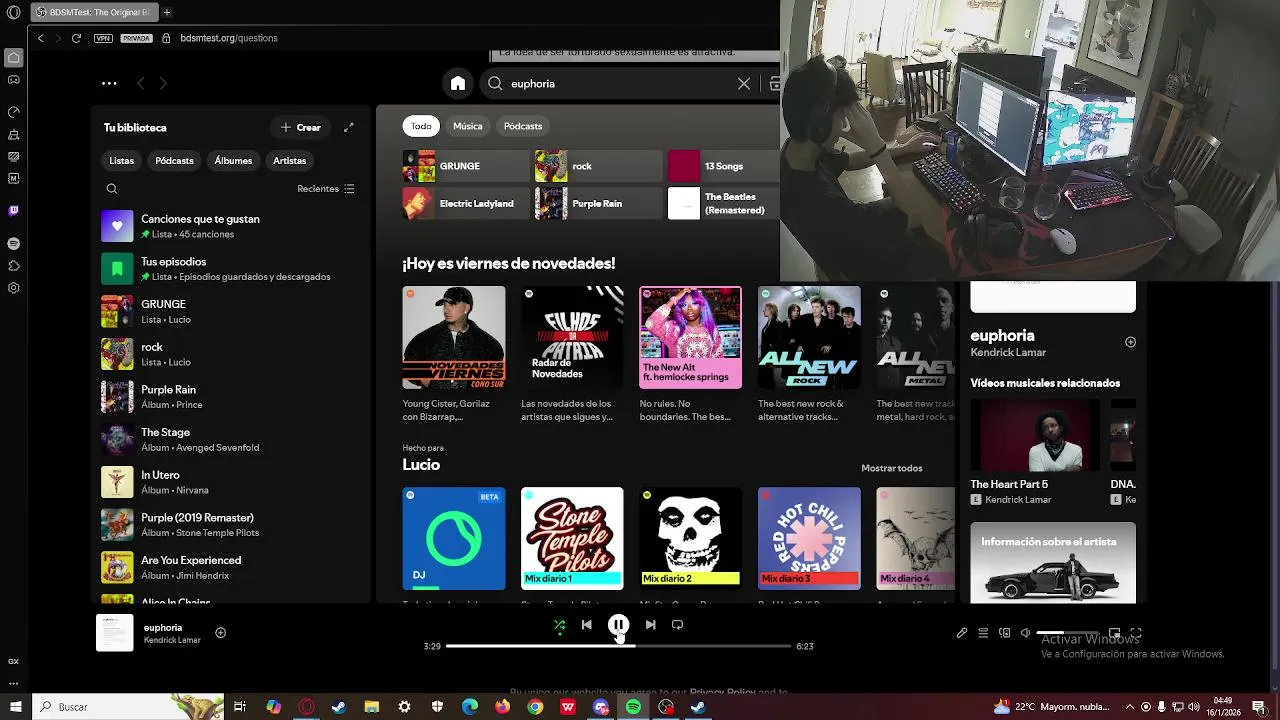Image resolution: width=1280 pixels, height=720 pixels.
Task: Open Opera sidebar Spotify player icon
Action: click(x=13, y=244)
